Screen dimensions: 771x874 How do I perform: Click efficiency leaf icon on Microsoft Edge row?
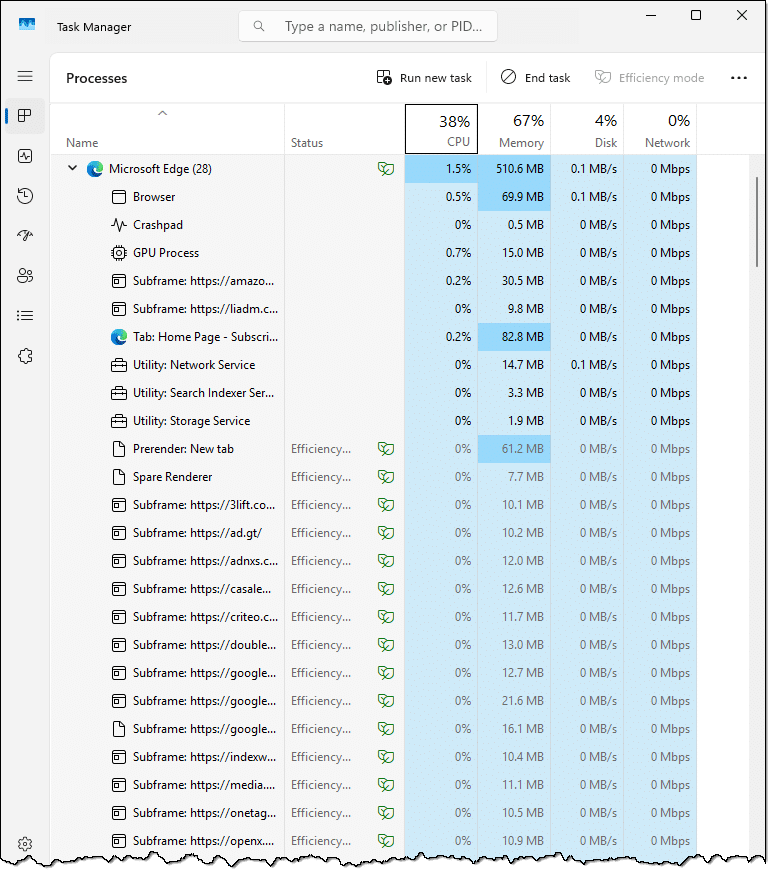coord(386,169)
